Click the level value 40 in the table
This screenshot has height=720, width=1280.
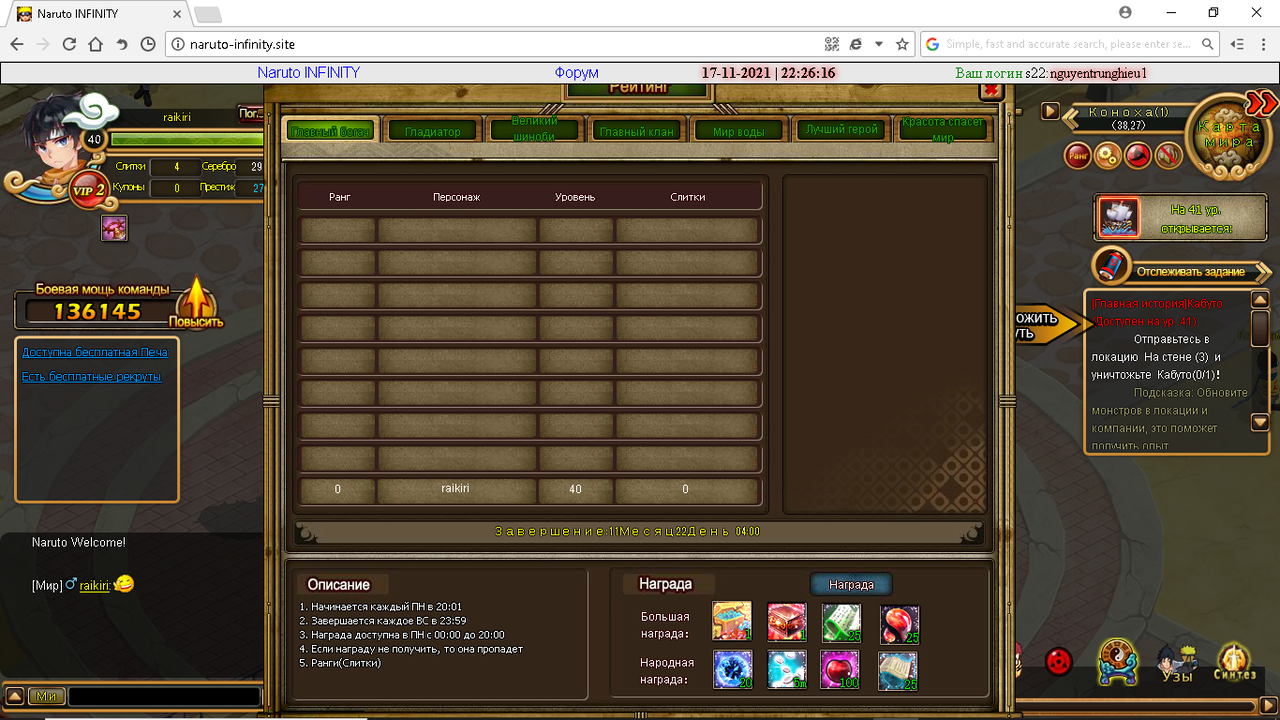click(x=575, y=490)
